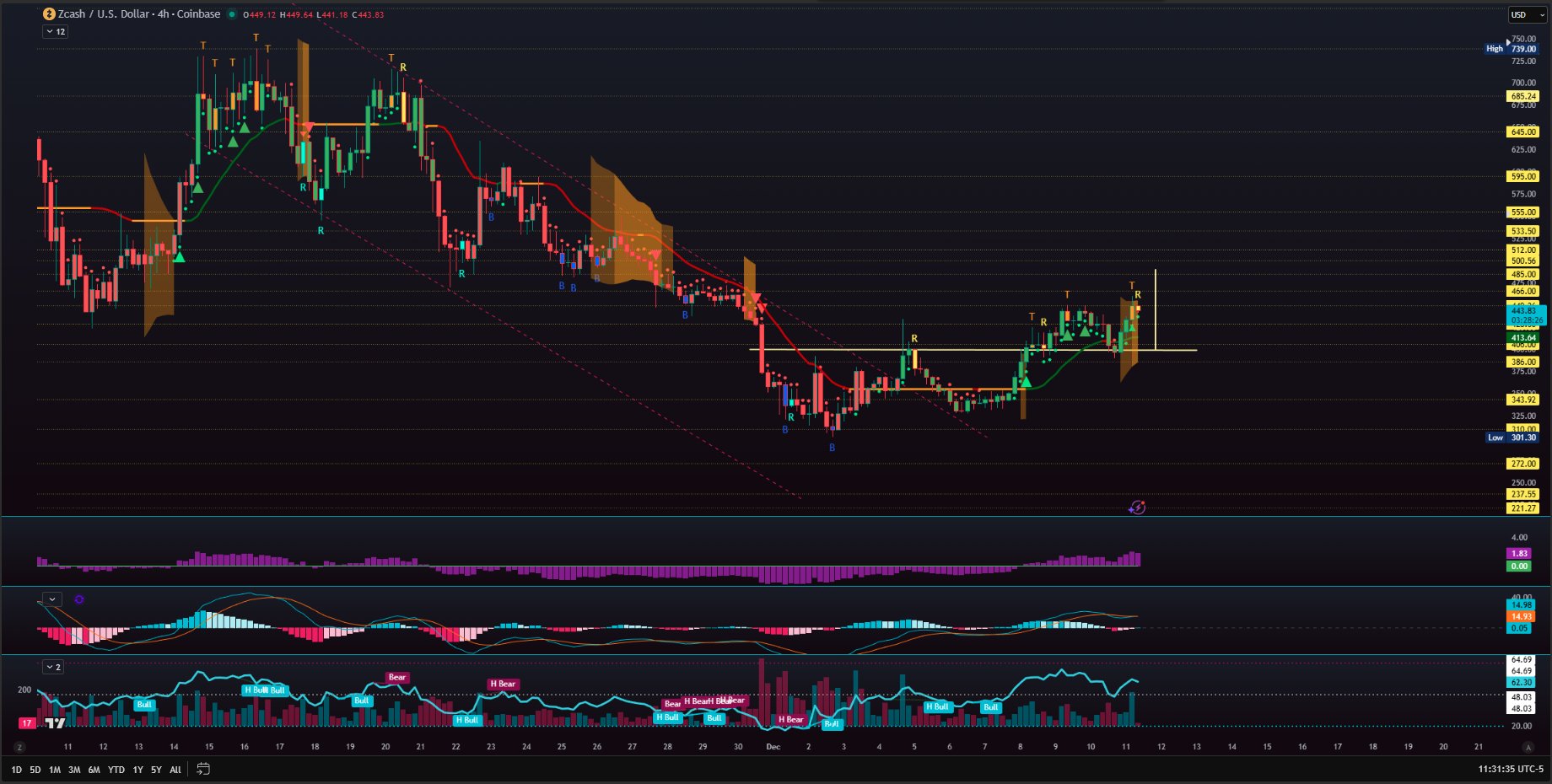The image size is (1552, 784).
Task: Open the go-to-date calendar icon
Action: [x=203, y=769]
